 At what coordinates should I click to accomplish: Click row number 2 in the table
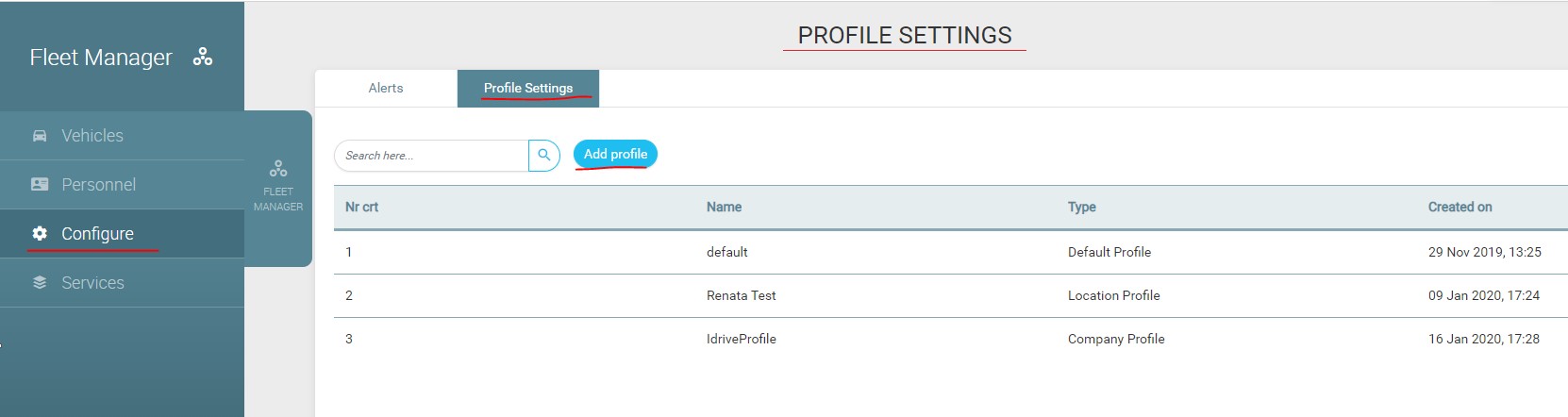click(349, 295)
